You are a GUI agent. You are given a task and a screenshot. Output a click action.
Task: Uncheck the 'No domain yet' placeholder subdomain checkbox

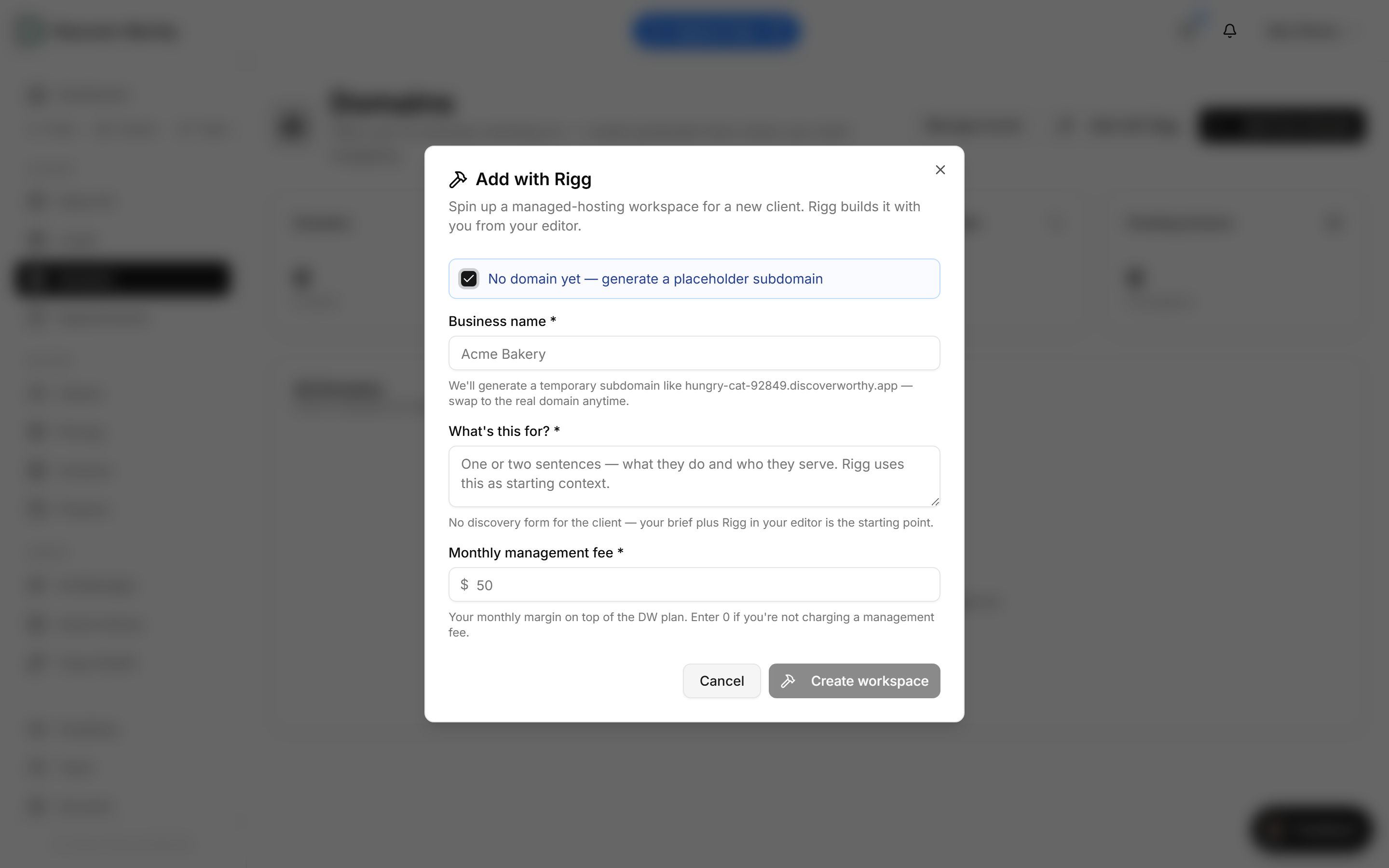tap(468, 279)
